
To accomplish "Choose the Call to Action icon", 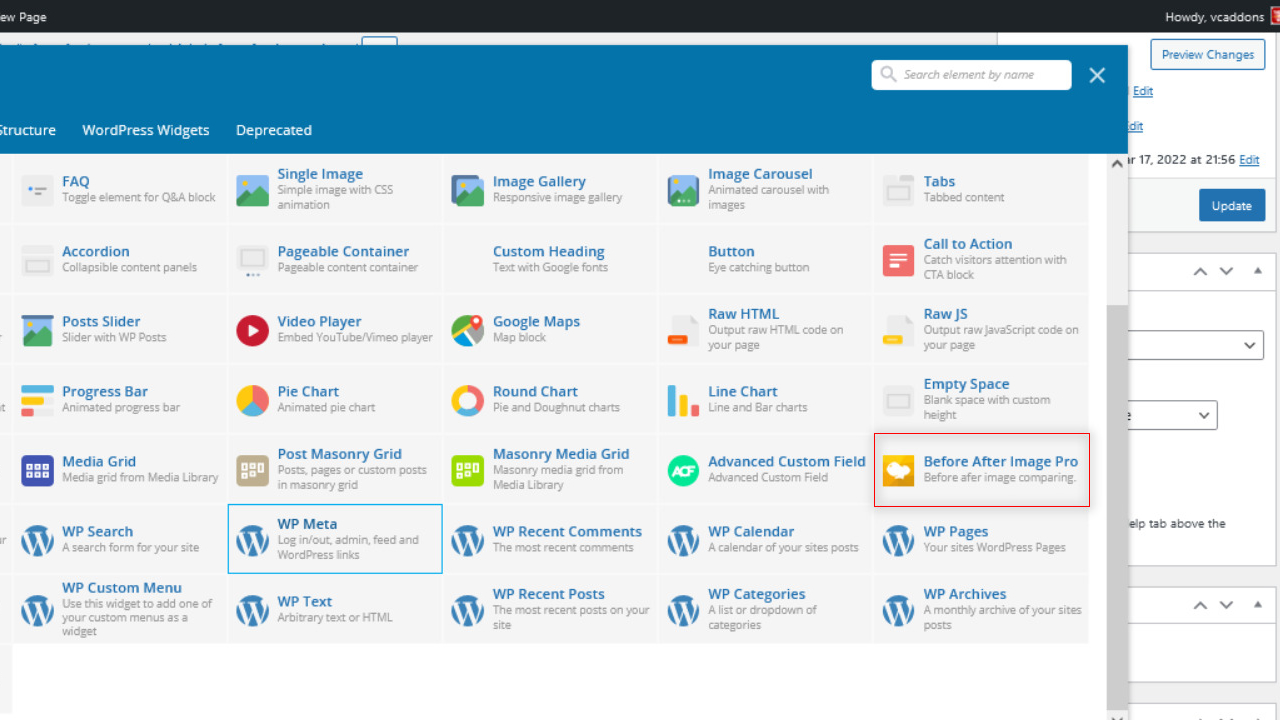I will click(x=899, y=260).
